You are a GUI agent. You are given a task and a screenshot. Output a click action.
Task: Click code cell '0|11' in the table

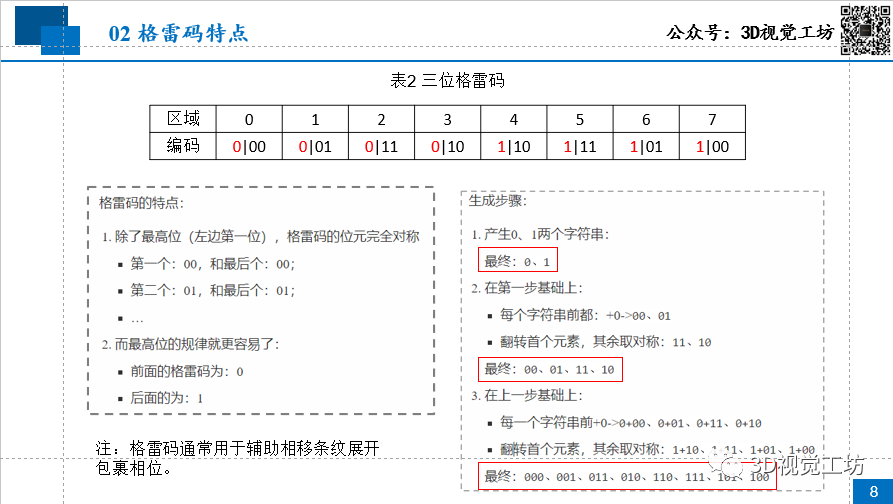pos(382,146)
